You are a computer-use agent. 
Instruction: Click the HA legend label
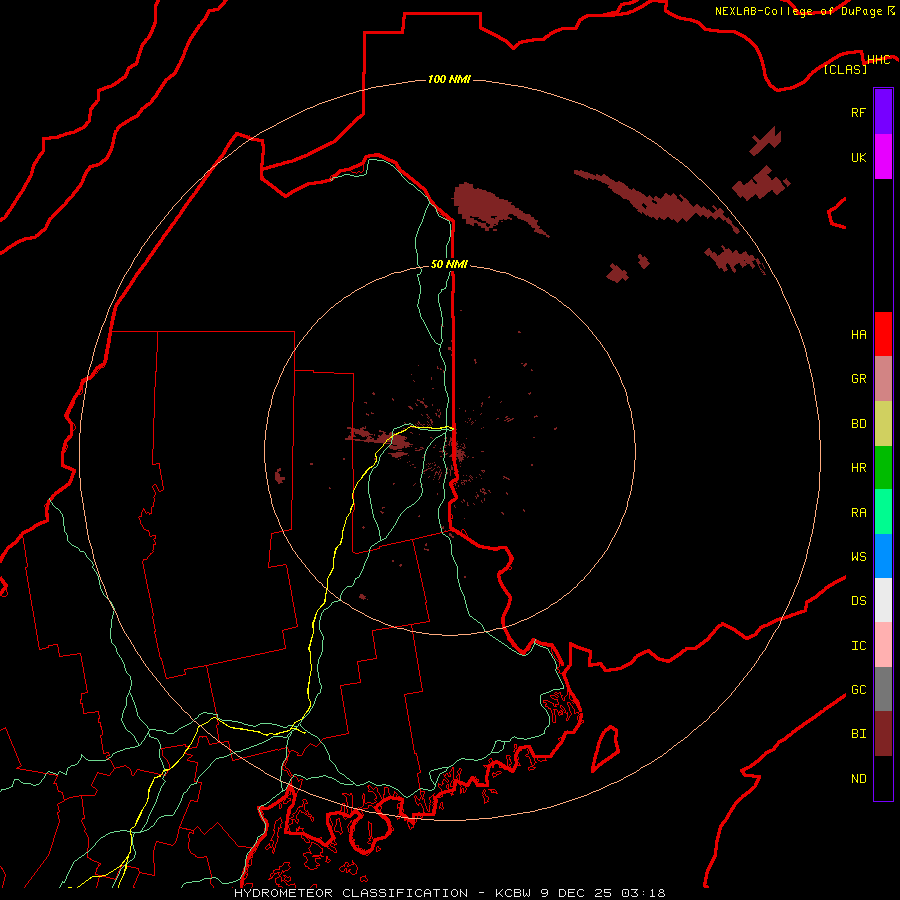pos(858,334)
